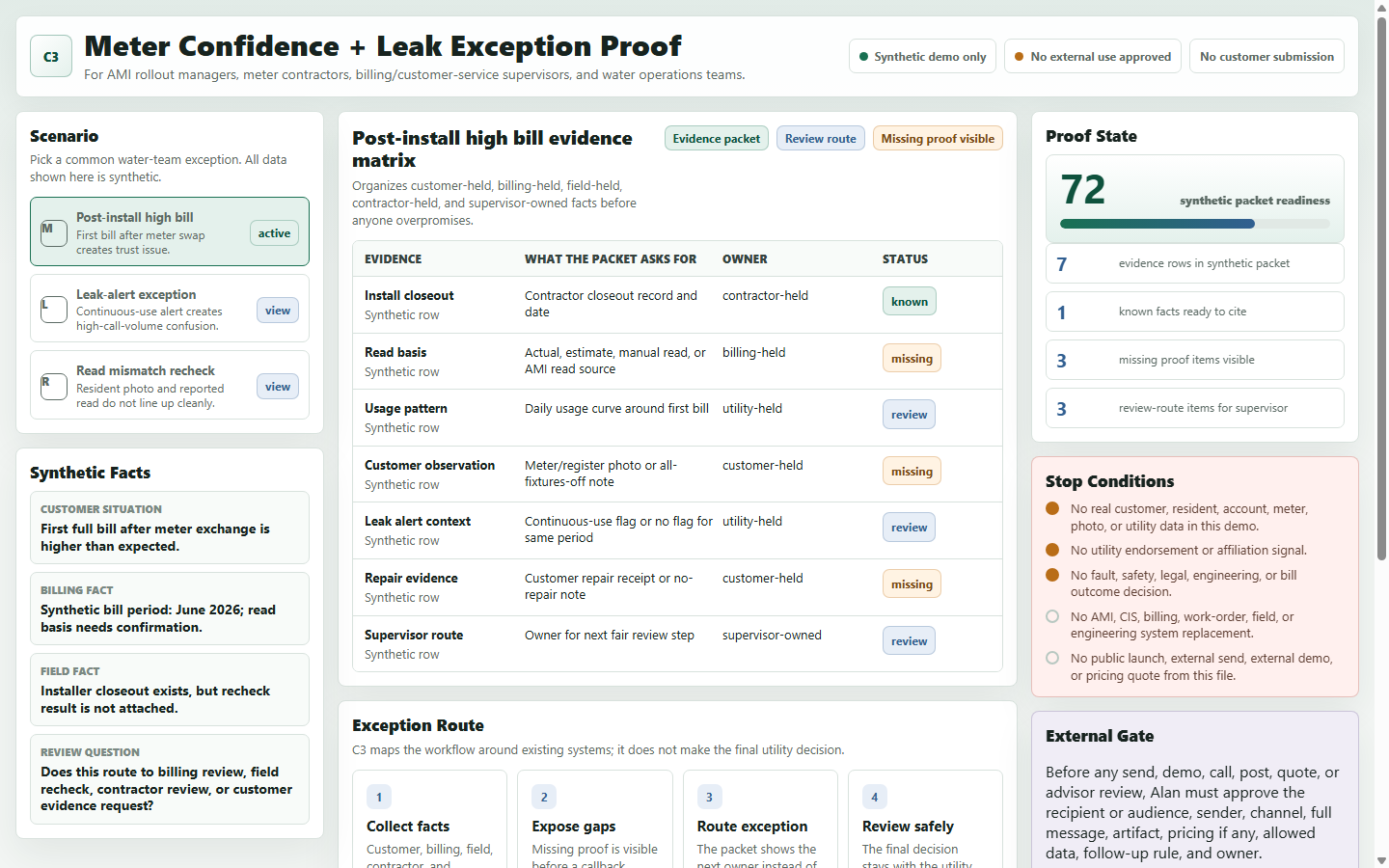
Task: Click the '3 missing proof items visible' stat
Action: click(x=1195, y=360)
